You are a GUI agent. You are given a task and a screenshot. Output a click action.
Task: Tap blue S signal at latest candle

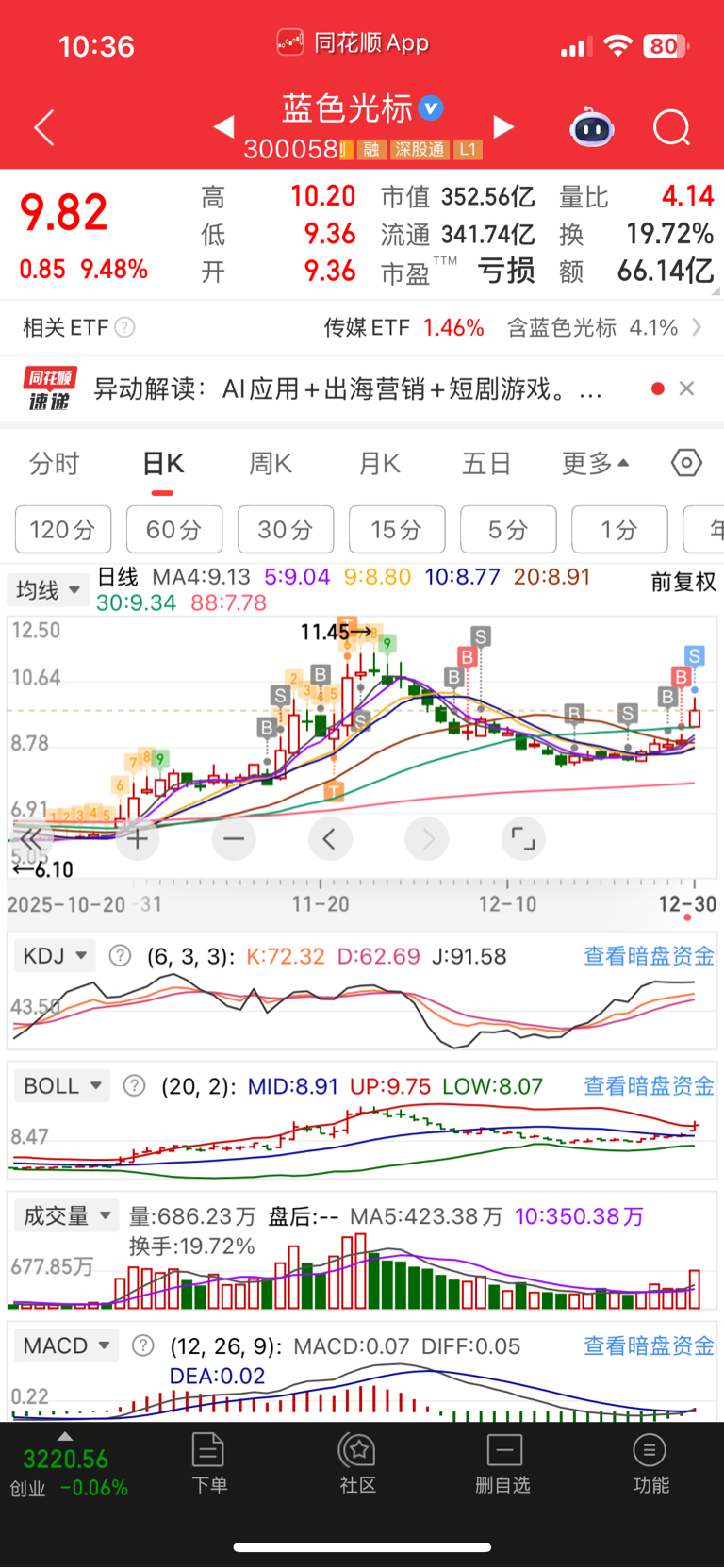coord(695,655)
